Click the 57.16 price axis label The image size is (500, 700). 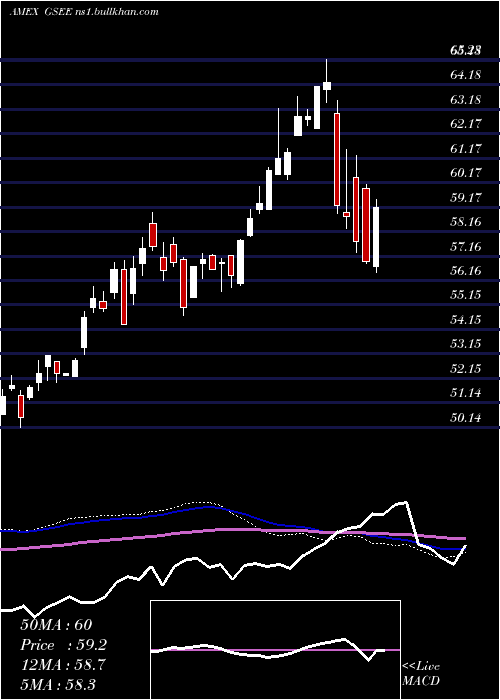tap(466, 246)
